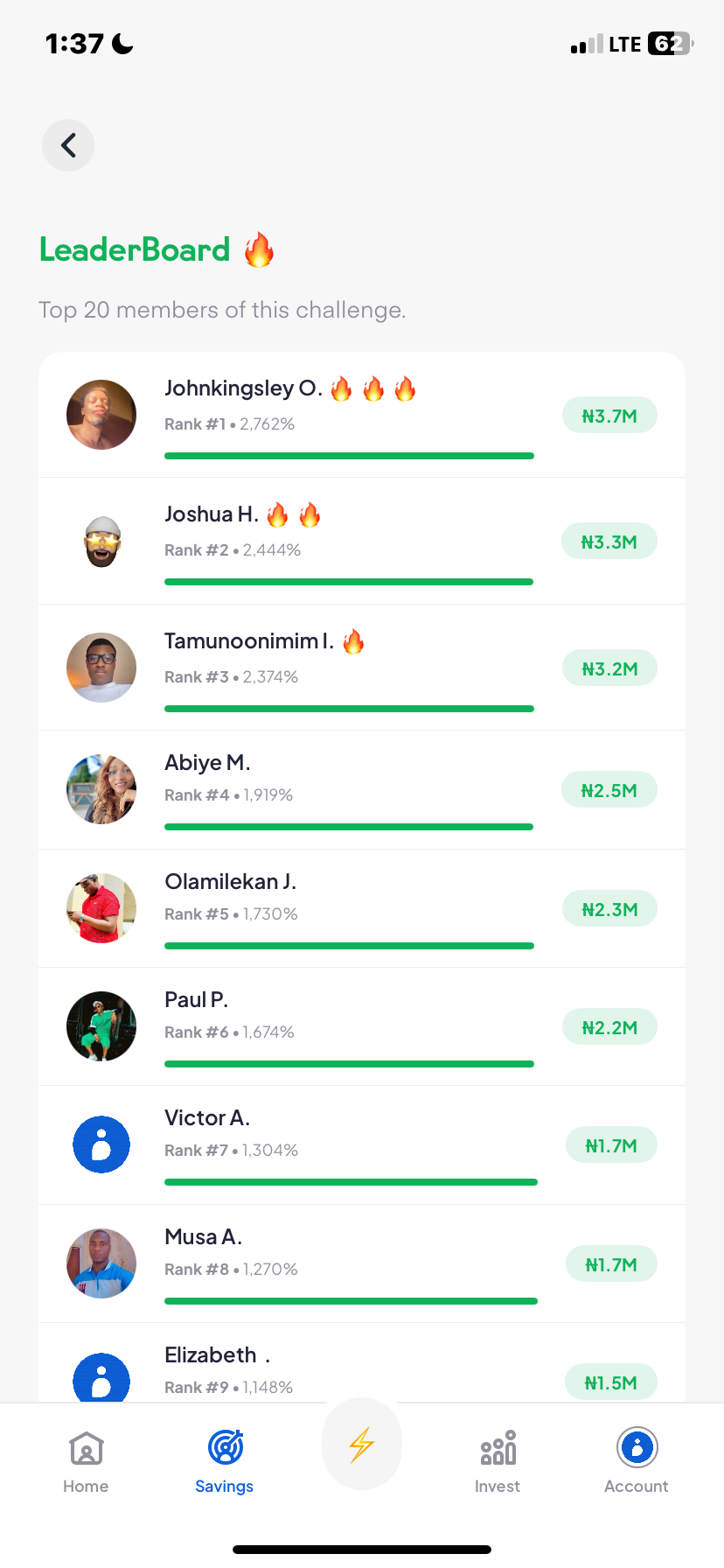Tap the flame beside LeaderBoard title

point(259,250)
